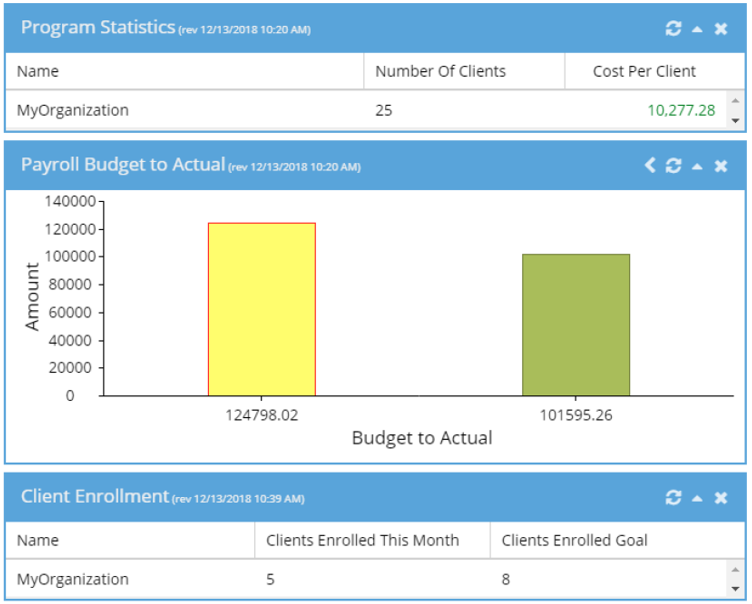This screenshot has width=752, height=604.
Task: Click Client Enrollment scrollbar down arrow
Action: 735,589
